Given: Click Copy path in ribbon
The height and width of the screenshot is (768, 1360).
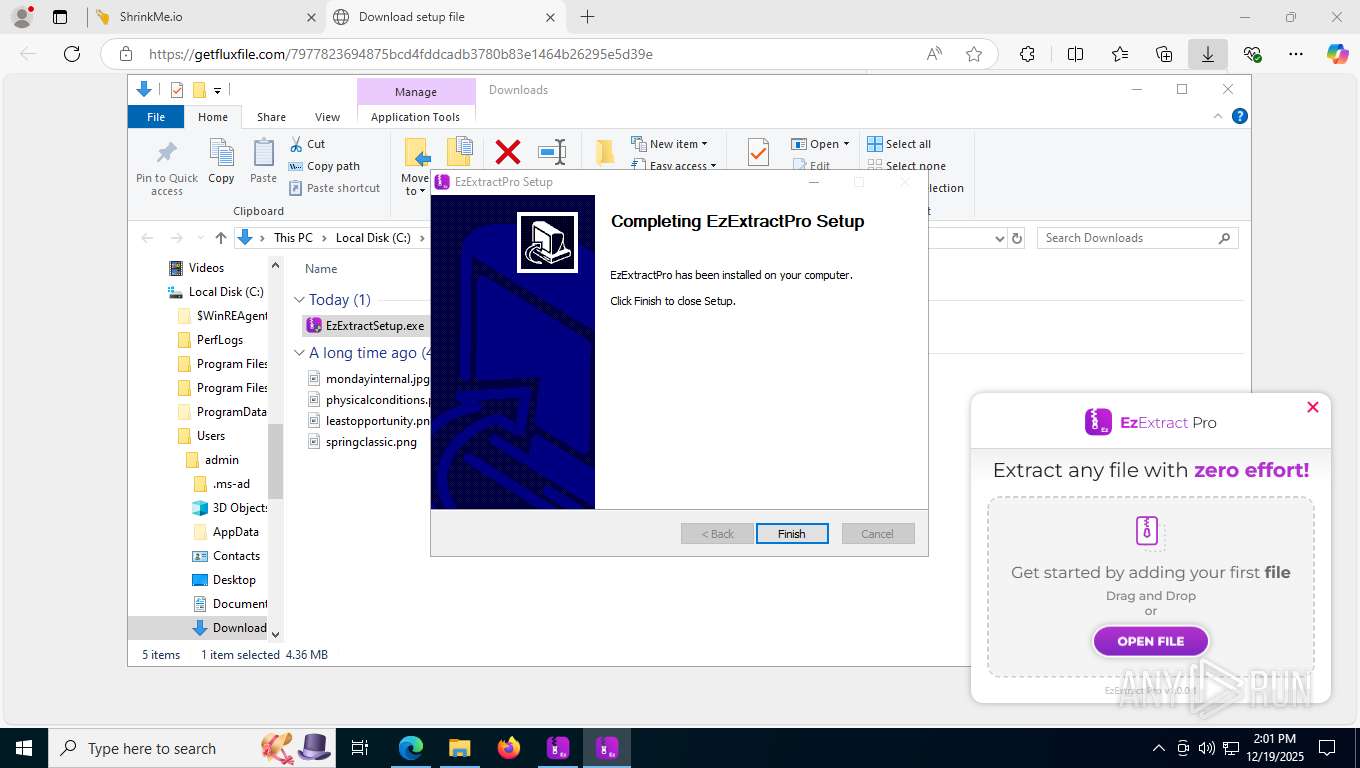Looking at the screenshot, I should coord(324,166).
